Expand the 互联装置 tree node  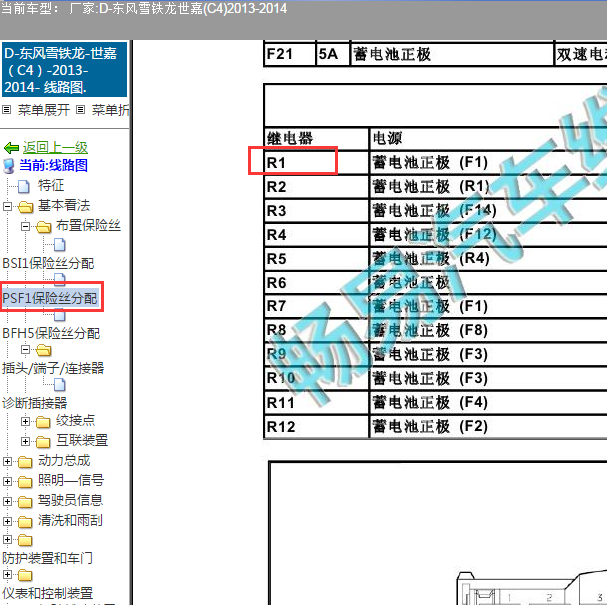point(25,441)
